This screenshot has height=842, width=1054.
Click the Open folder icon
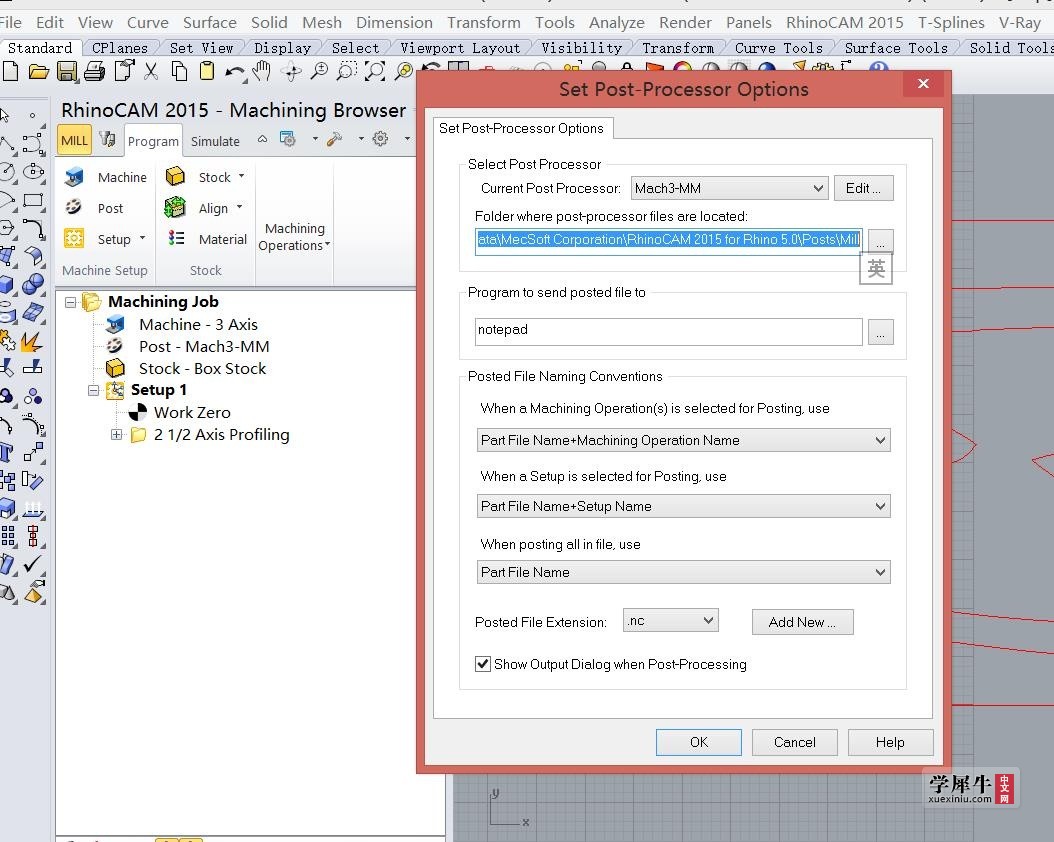click(x=38, y=71)
